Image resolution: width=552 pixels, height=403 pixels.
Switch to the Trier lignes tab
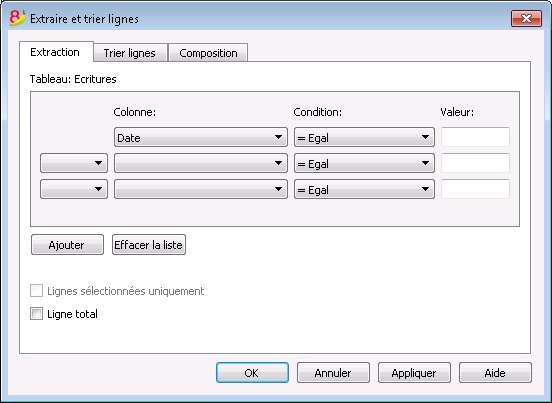[x=130, y=53]
